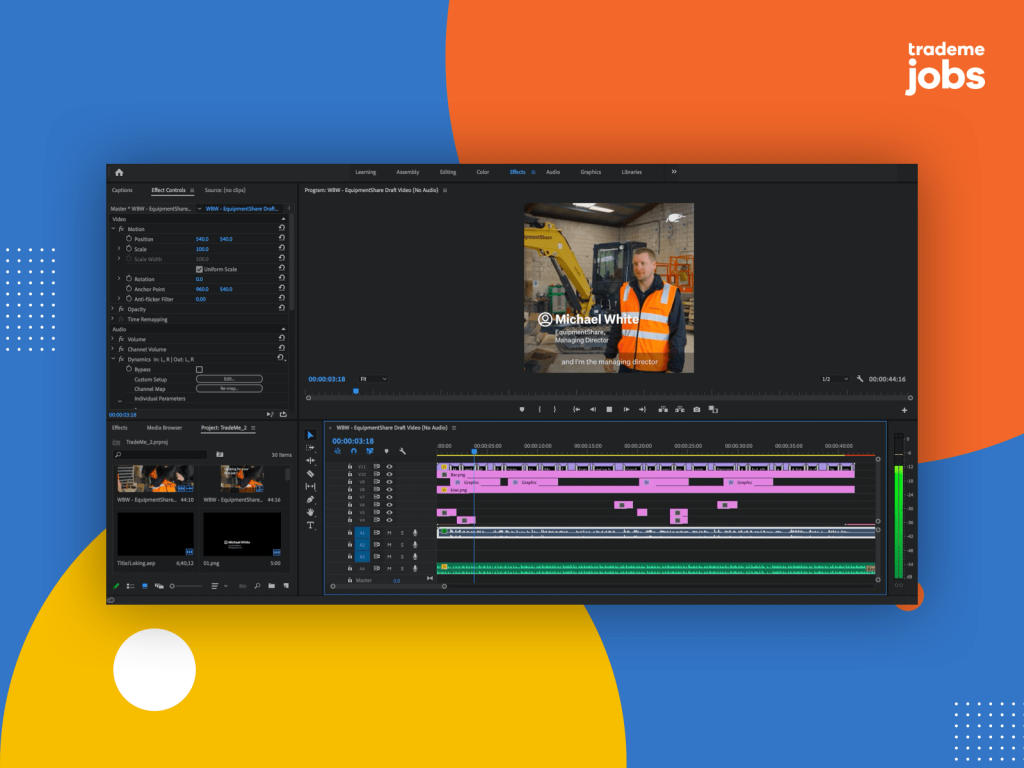Open the Media Browser tab
The height and width of the screenshot is (768, 1024).
point(164,428)
